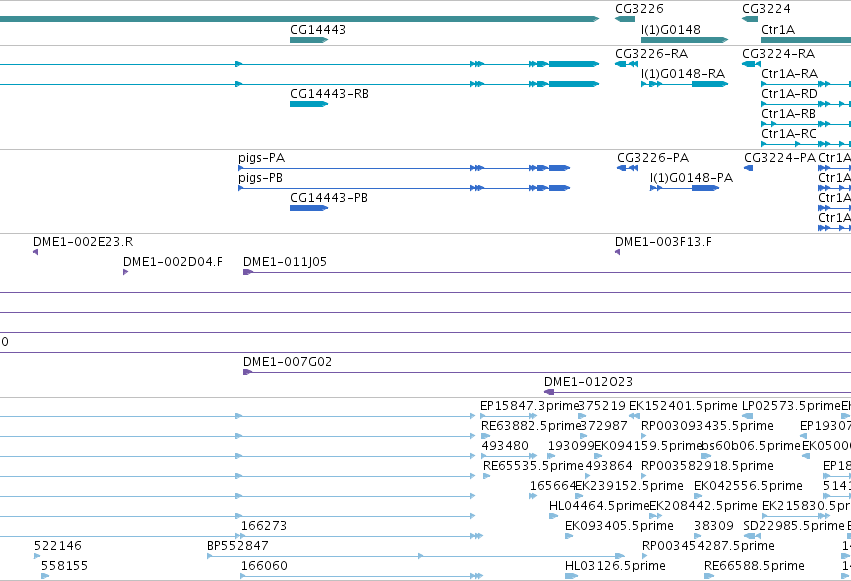Click EST SD22985.5prime
The width and height of the screenshot is (851, 581).
coord(752,536)
